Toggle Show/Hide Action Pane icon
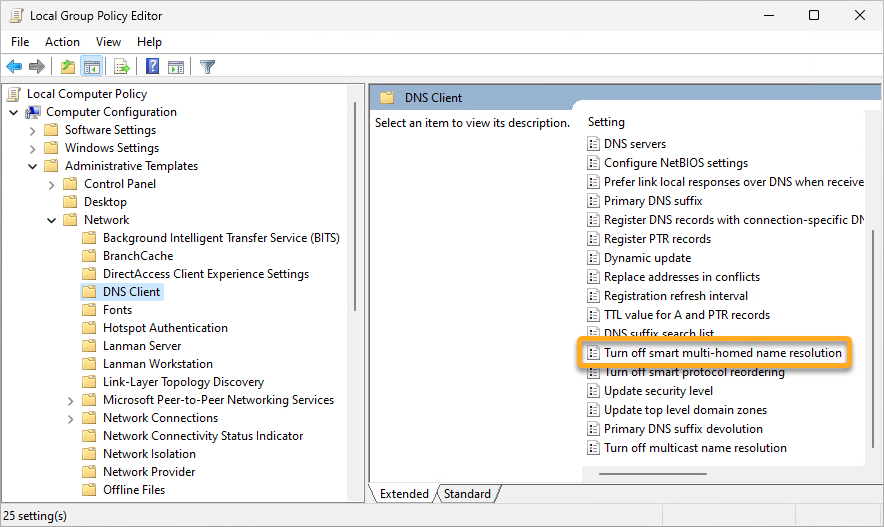The width and height of the screenshot is (884, 527). (176, 67)
